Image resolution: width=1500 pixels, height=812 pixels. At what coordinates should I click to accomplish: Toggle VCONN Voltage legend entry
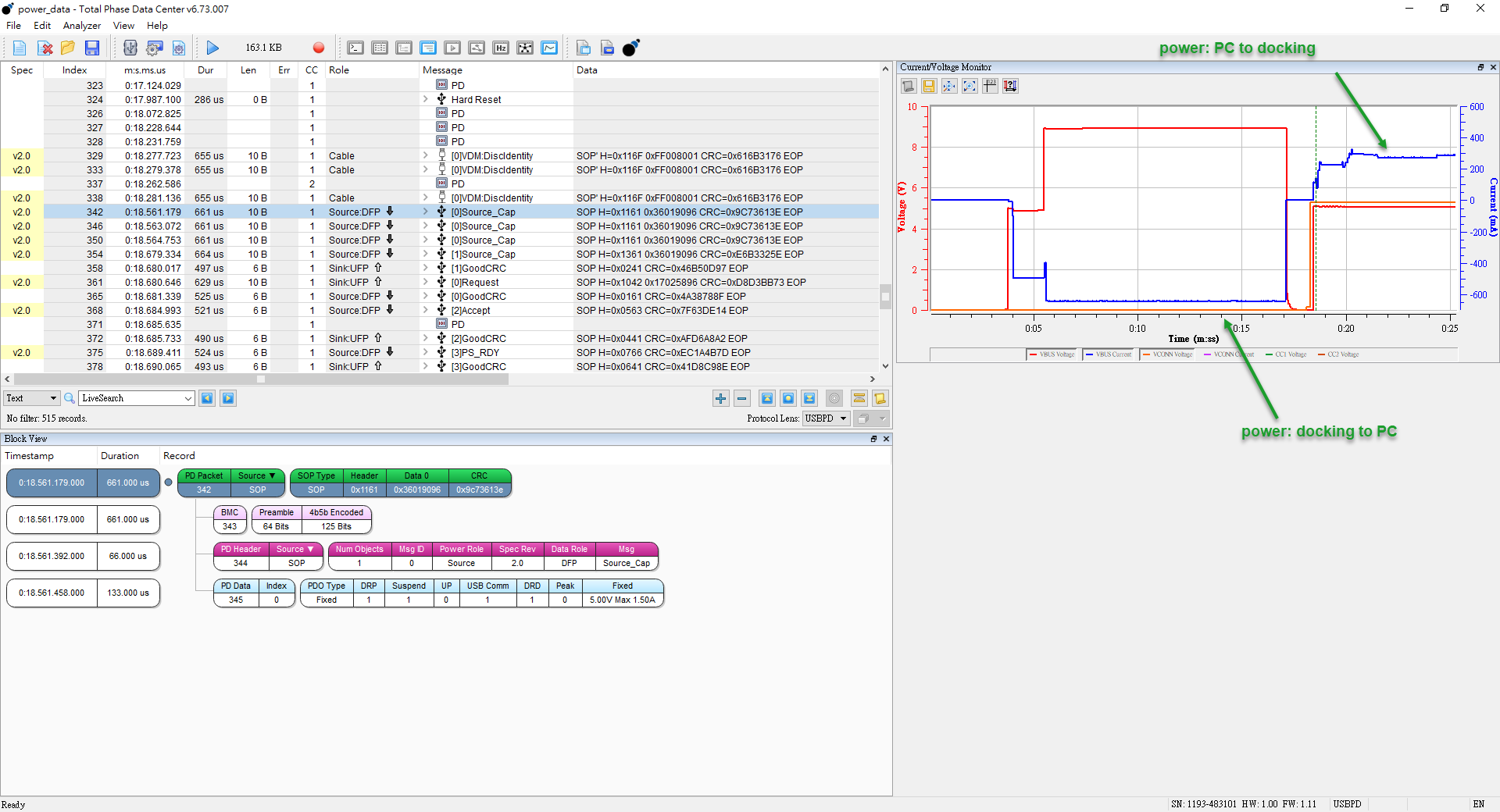(x=1167, y=354)
